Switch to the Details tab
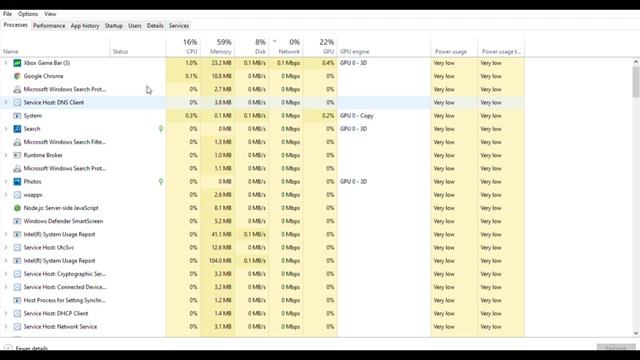 (x=155, y=26)
